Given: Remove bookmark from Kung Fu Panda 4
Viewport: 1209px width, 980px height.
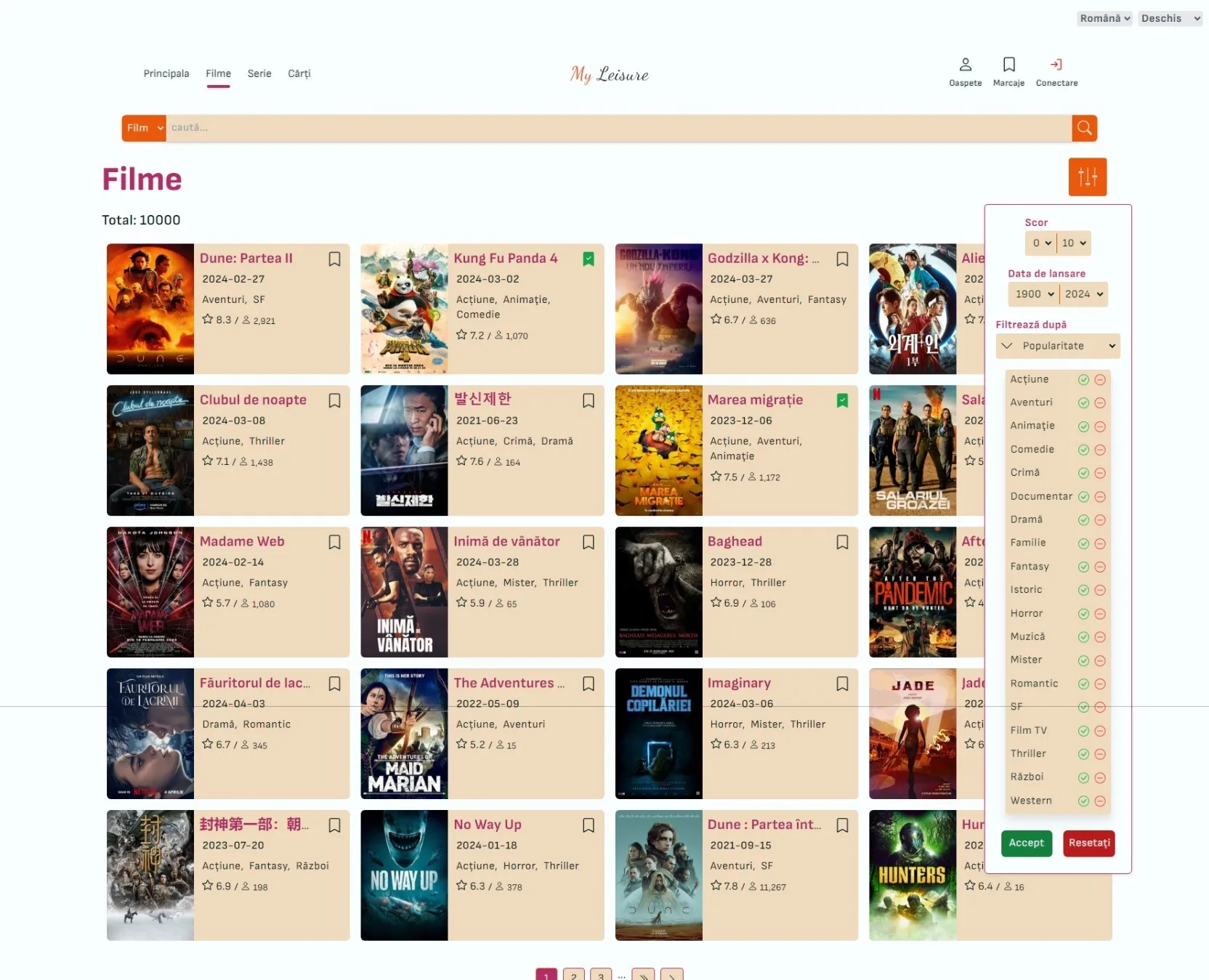Looking at the screenshot, I should 589,259.
